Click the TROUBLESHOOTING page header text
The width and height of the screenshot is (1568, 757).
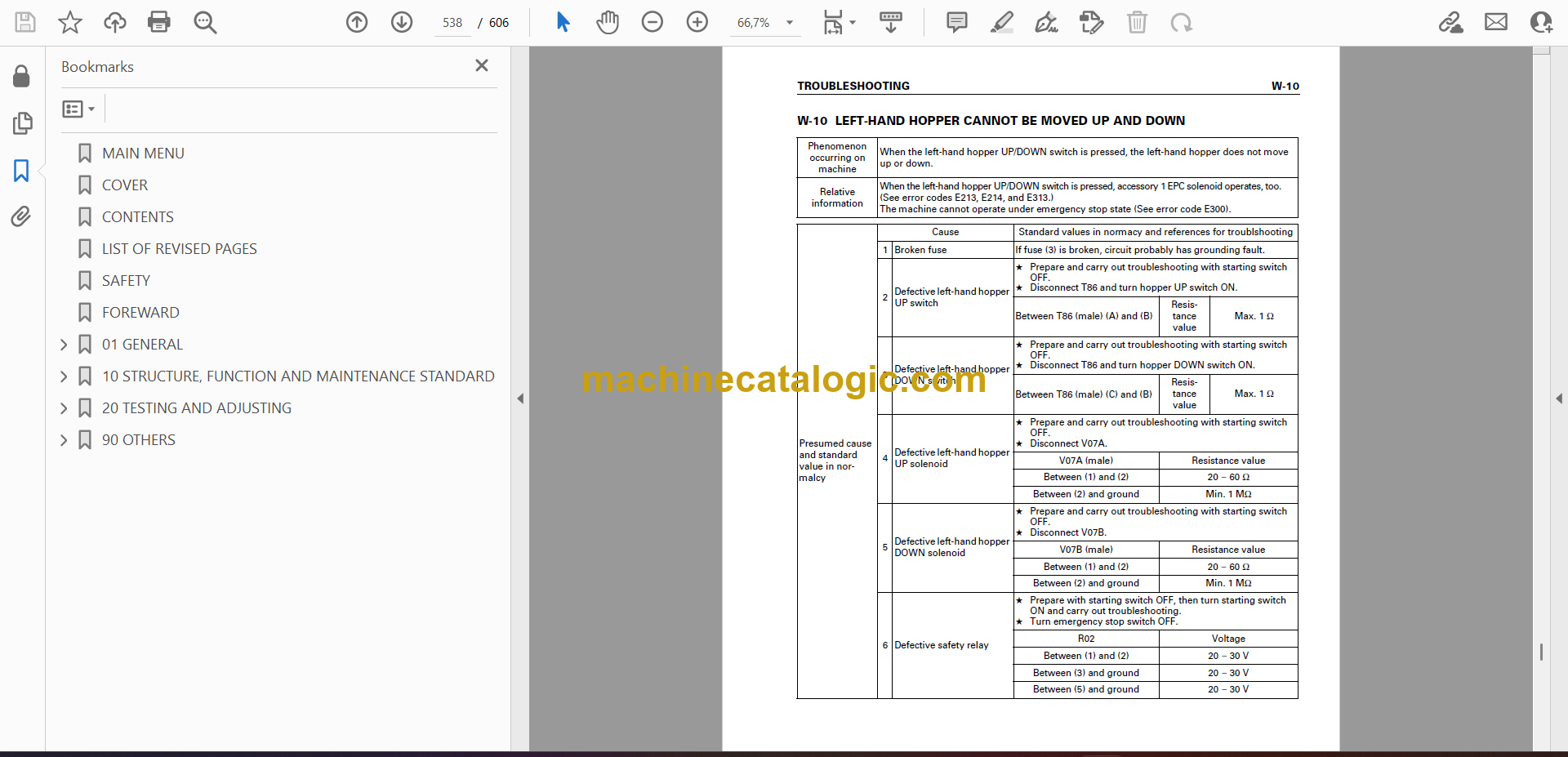[x=853, y=86]
